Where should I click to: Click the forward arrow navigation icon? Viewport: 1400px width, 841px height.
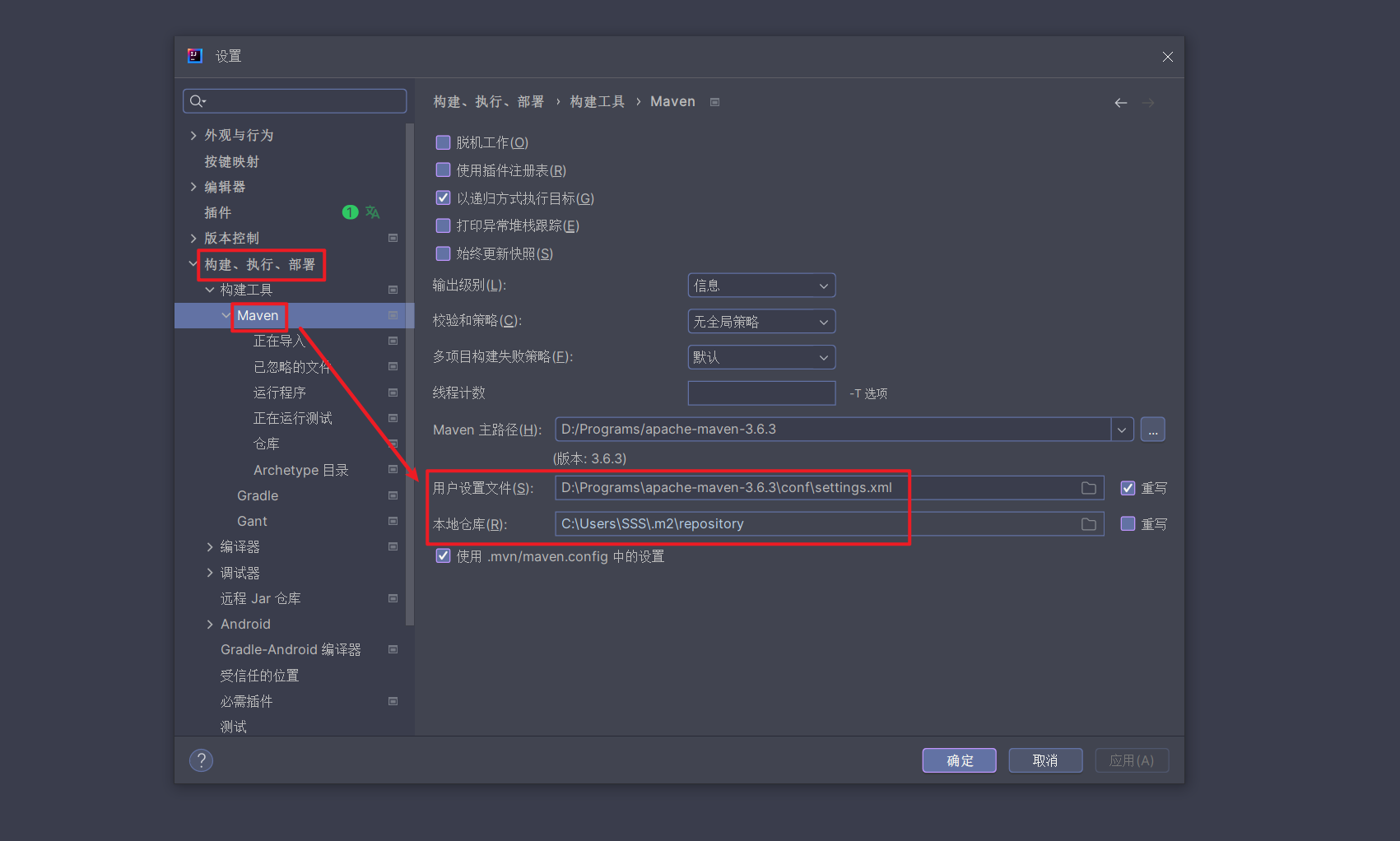pyautogui.click(x=1148, y=103)
